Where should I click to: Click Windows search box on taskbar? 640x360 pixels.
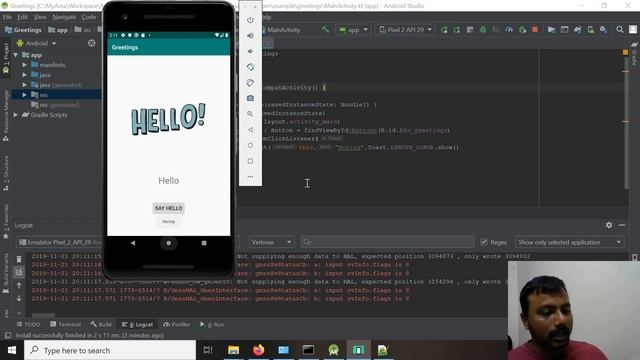coord(110,350)
